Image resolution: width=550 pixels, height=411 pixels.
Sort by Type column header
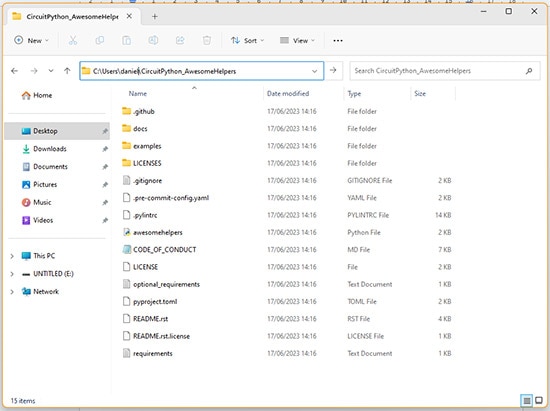pyautogui.click(x=354, y=94)
